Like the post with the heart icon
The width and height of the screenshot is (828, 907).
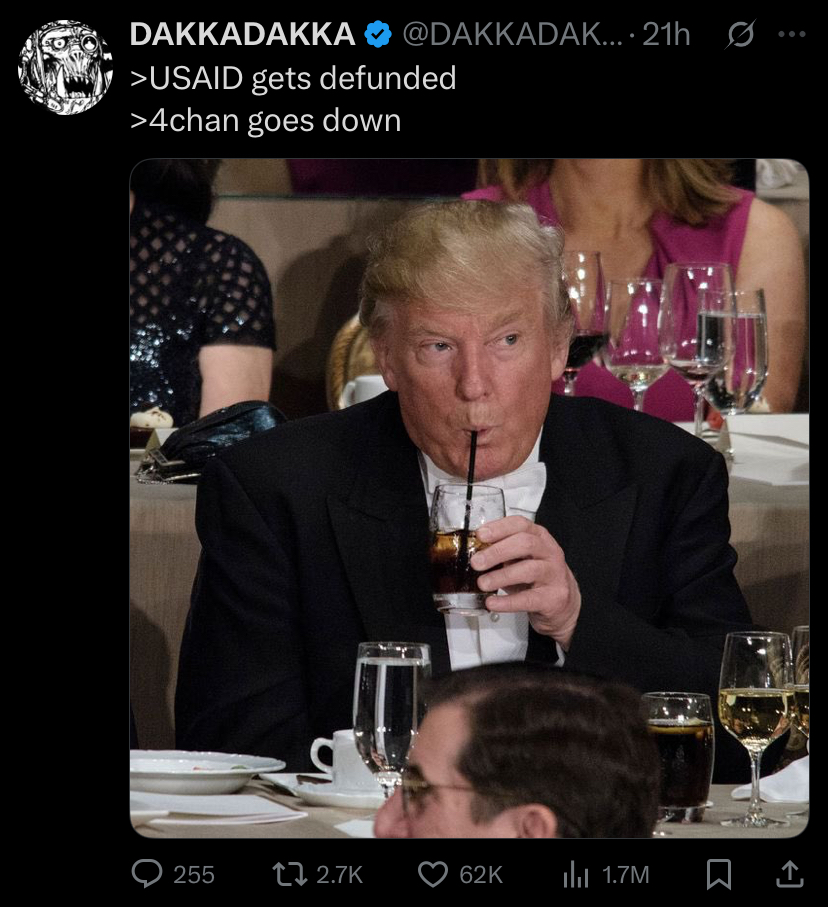click(433, 873)
